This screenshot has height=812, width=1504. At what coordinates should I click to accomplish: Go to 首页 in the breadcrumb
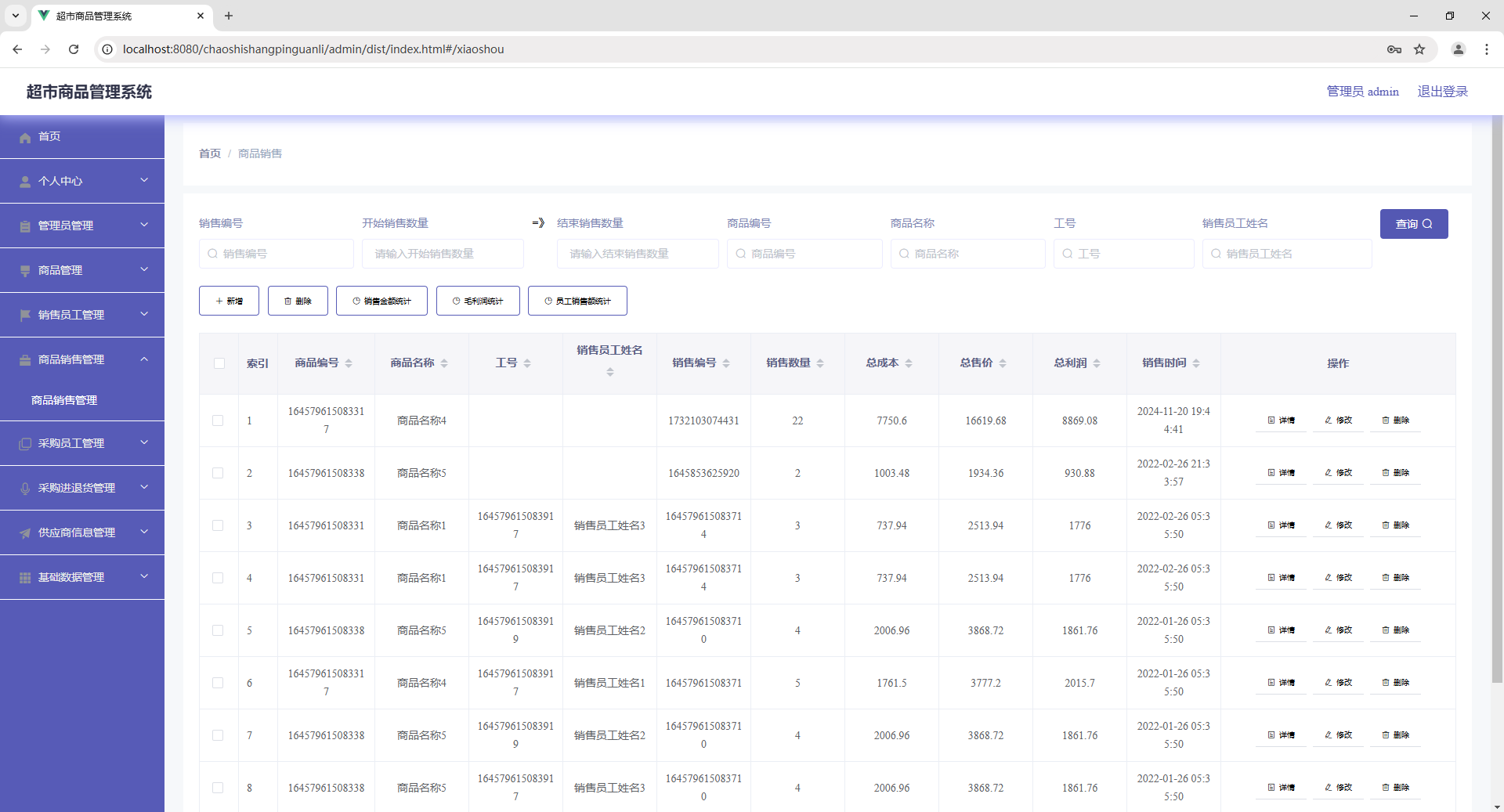click(x=210, y=153)
